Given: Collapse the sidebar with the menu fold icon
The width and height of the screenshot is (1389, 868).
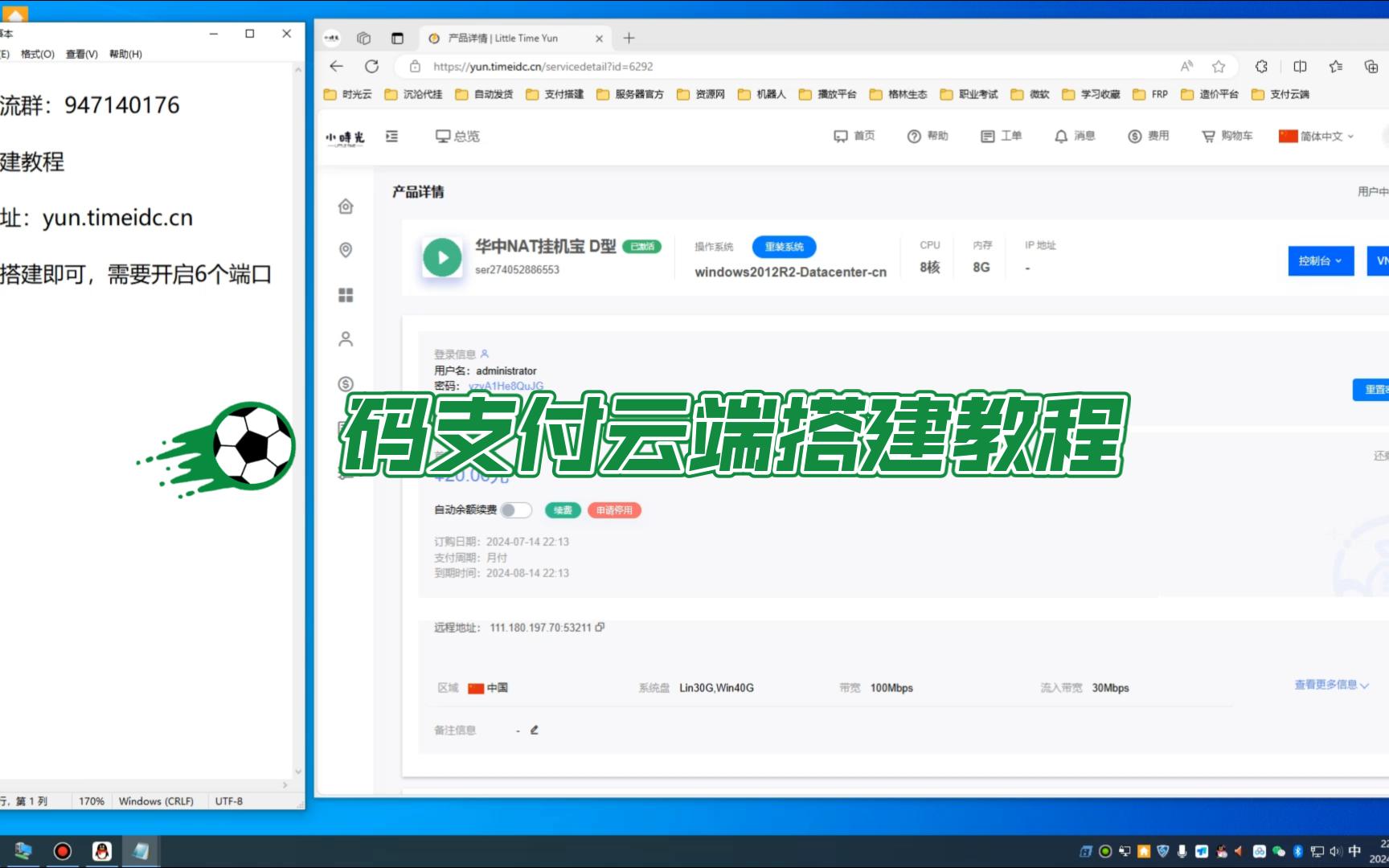Looking at the screenshot, I should coord(392,137).
